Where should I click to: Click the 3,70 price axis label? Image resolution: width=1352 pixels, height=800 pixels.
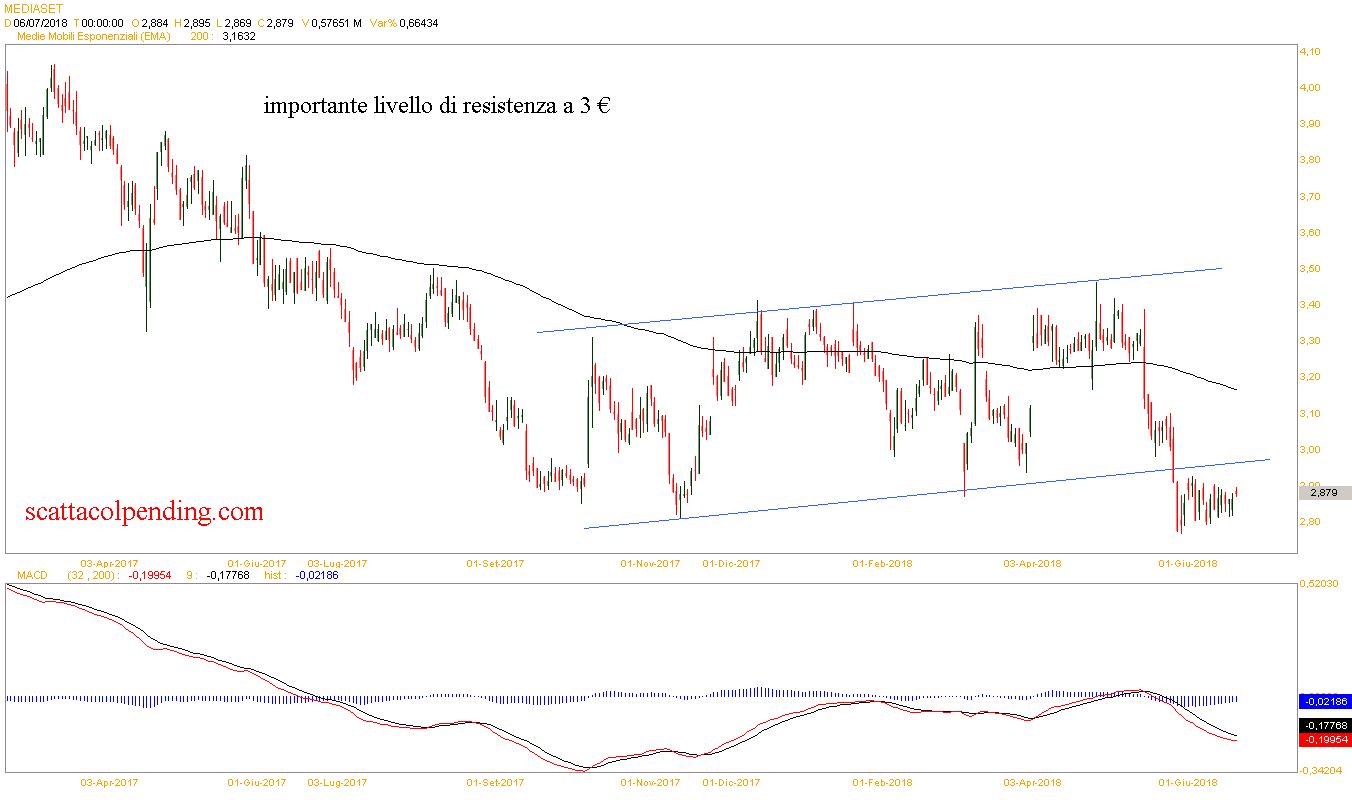[x=1310, y=196]
